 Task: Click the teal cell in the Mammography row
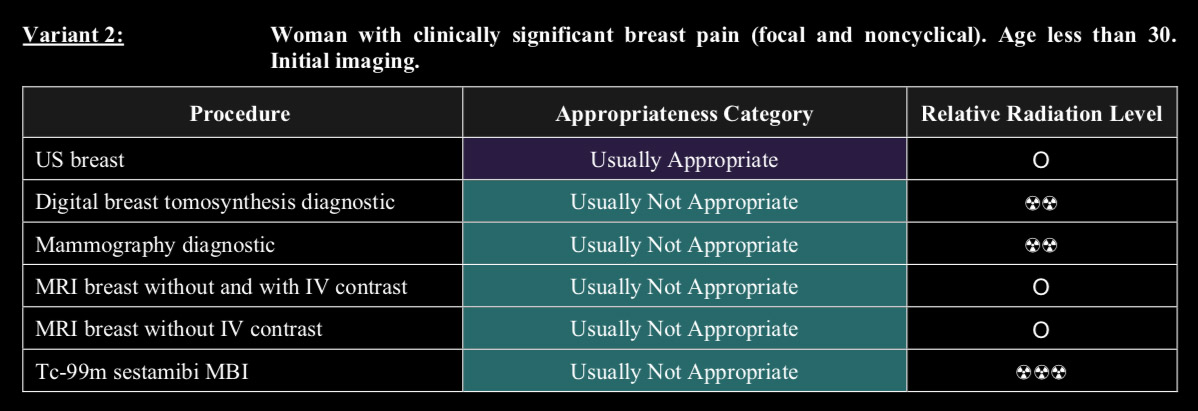685,244
